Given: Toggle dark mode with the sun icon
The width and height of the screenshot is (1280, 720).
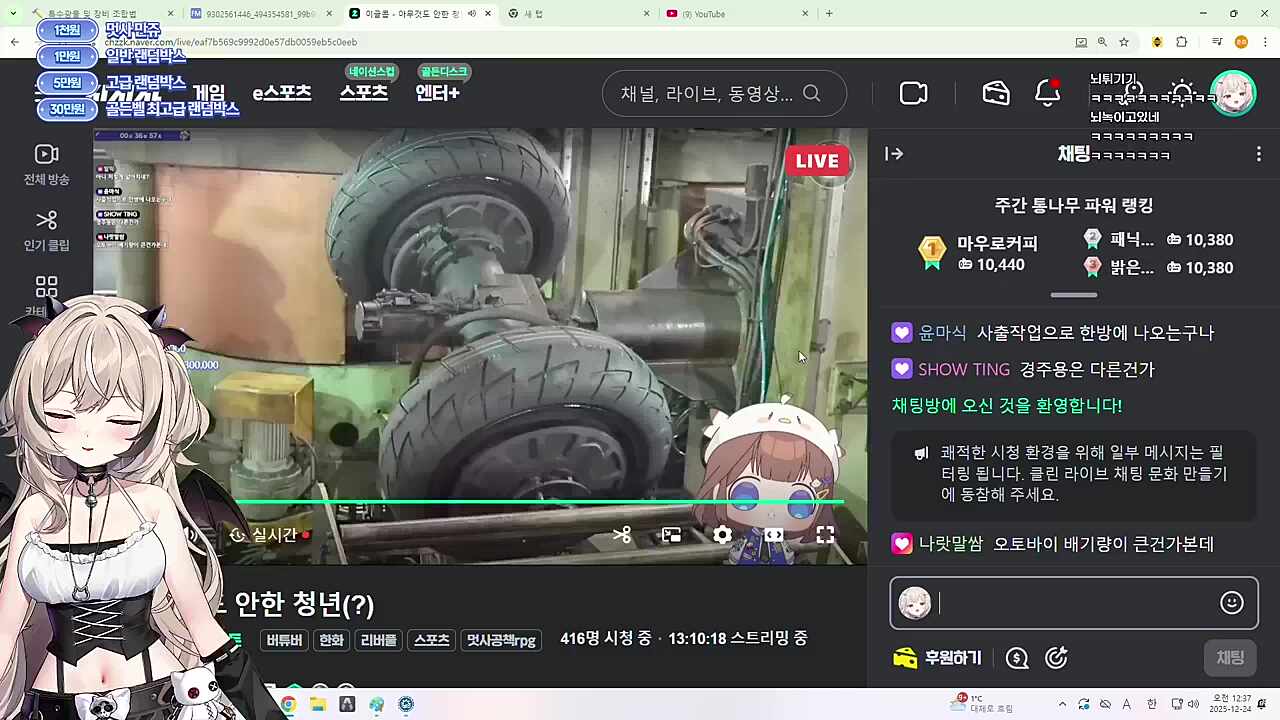Looking at the screenshot, I should (x=1181, y=92).
